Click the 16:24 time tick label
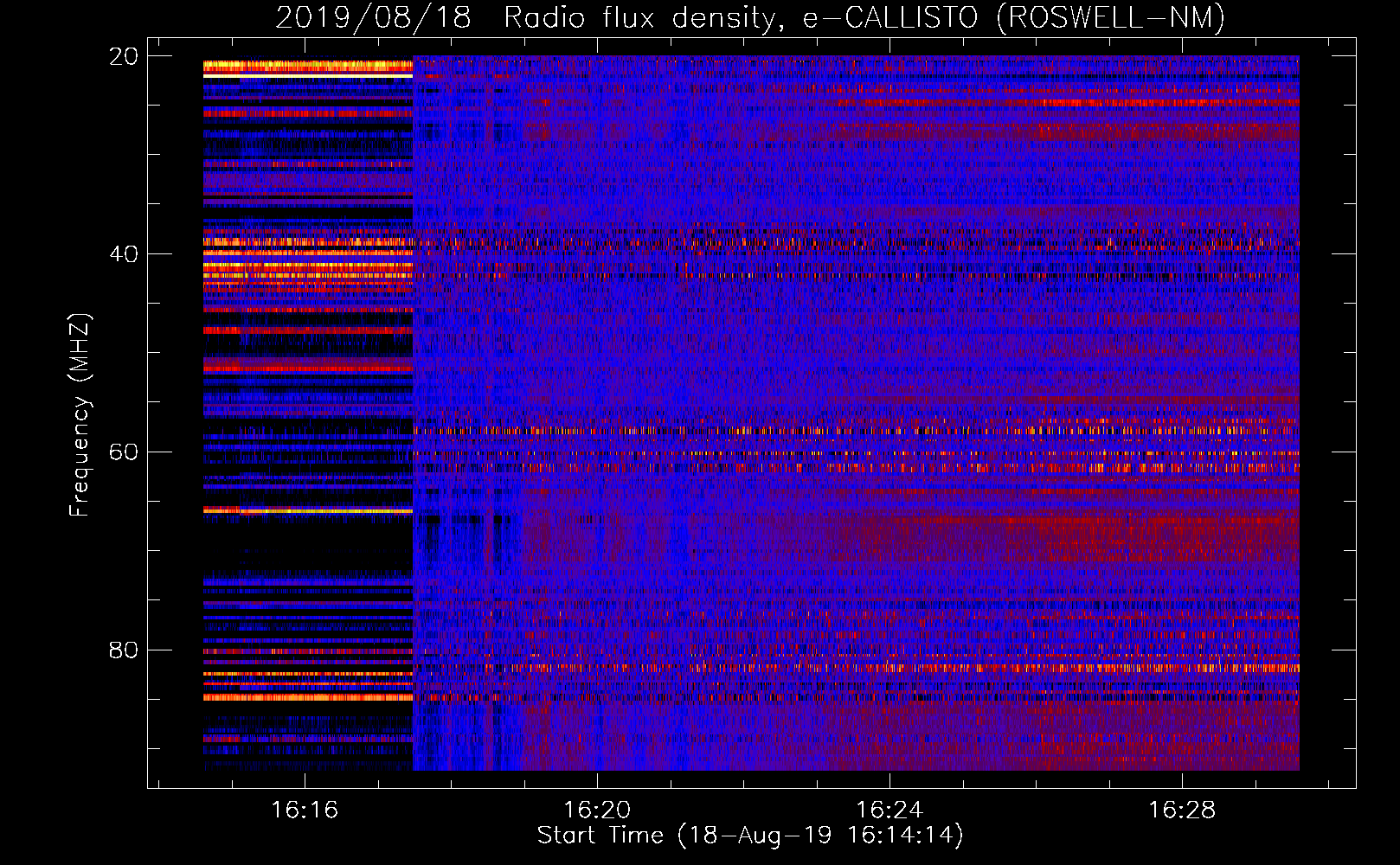The width and height of the screenshot is (1400, 865). tap(889, 811)
